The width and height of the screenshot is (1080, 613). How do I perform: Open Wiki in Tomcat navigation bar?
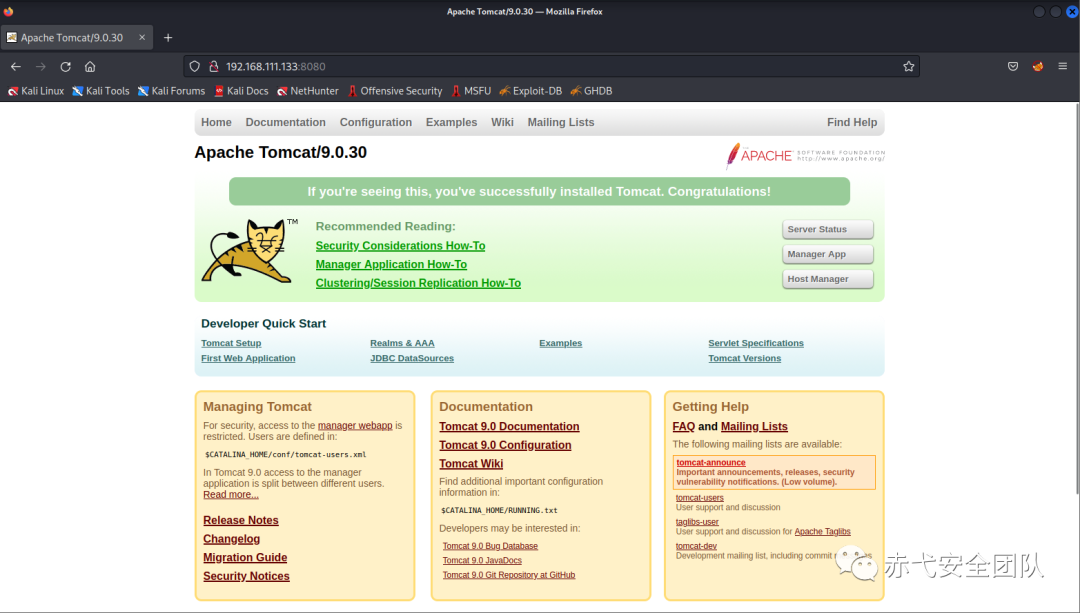(502, 123)
